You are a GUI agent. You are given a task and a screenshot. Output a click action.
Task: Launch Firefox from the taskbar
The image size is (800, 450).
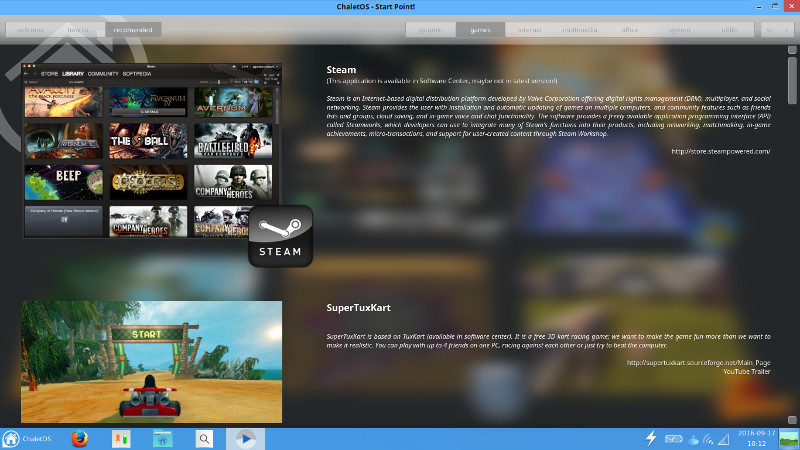coord(79,439)
